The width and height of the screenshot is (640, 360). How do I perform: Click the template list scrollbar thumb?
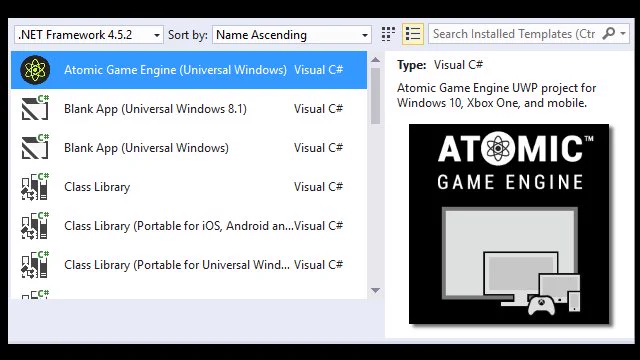pos(376,96)
